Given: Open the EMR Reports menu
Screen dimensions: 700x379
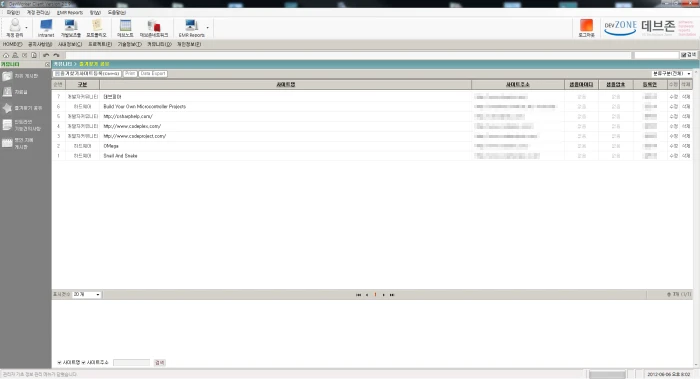Looking at the screenshot, I should [x=70, y=12].
